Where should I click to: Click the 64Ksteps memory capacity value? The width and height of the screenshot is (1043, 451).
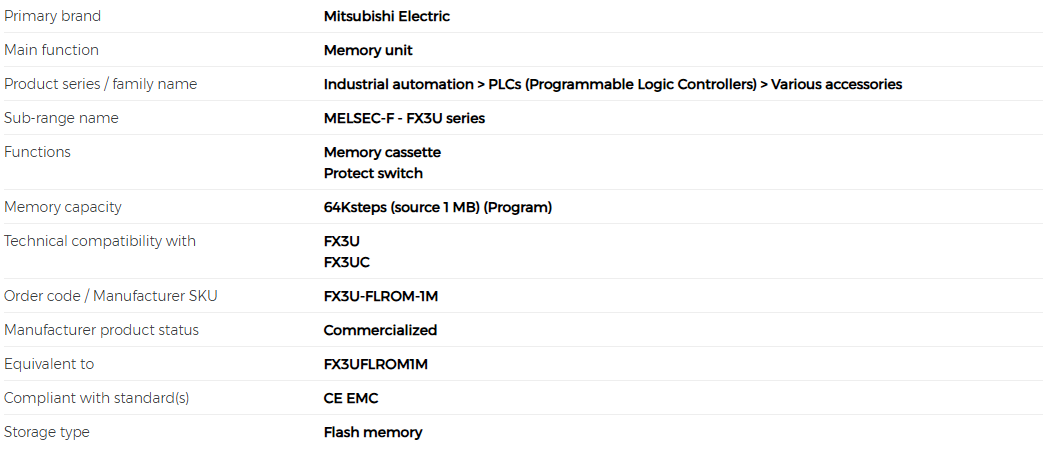coord(437,207)
